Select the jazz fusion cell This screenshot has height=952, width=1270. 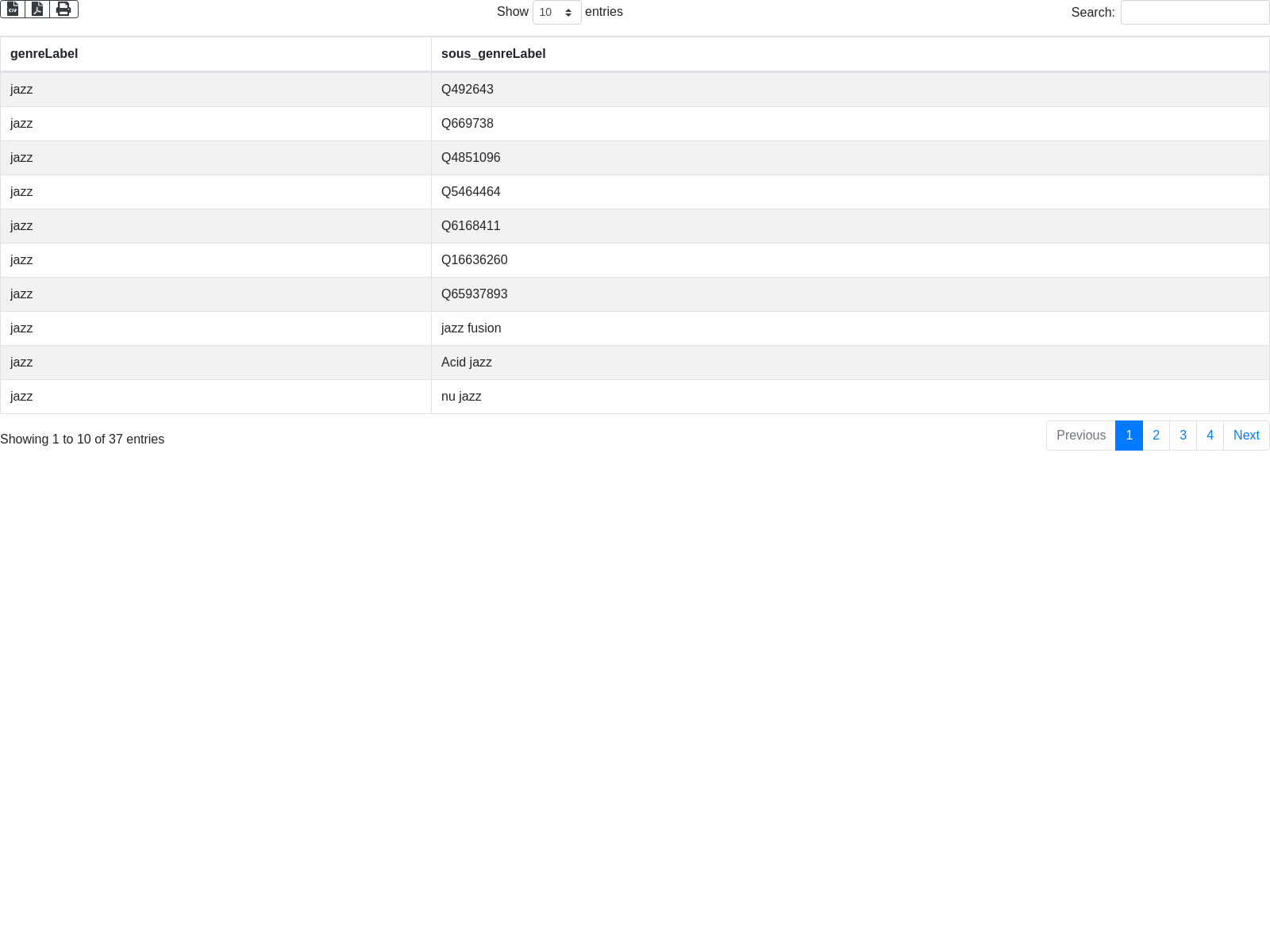471,328
